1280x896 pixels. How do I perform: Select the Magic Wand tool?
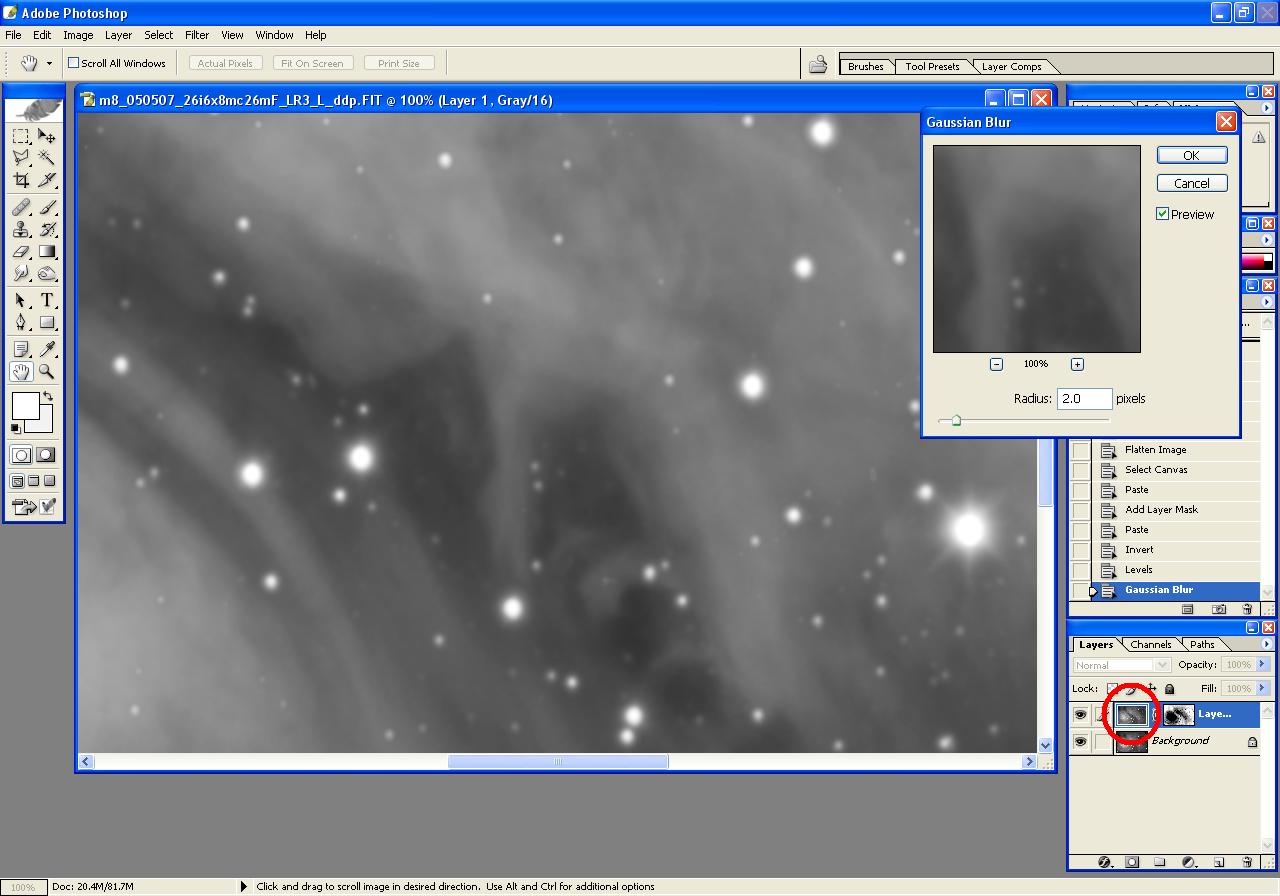[x=47, y=158]
